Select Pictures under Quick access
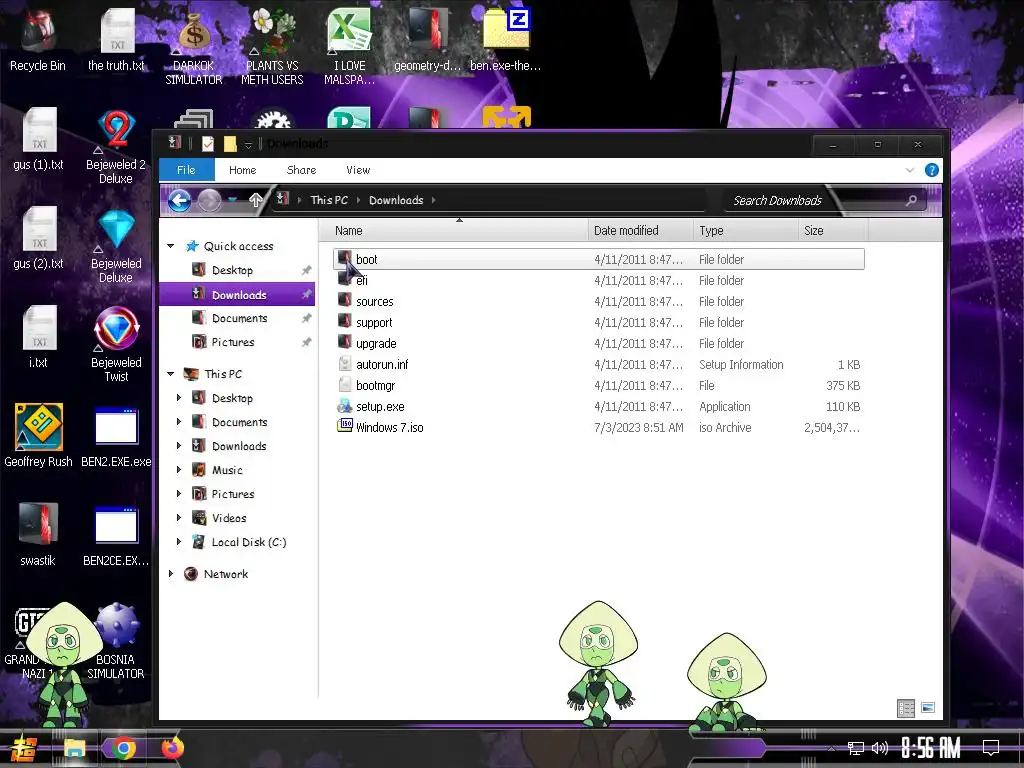Image resolution: width=1024 pixels, height=768 pixels. click(237, 342)
